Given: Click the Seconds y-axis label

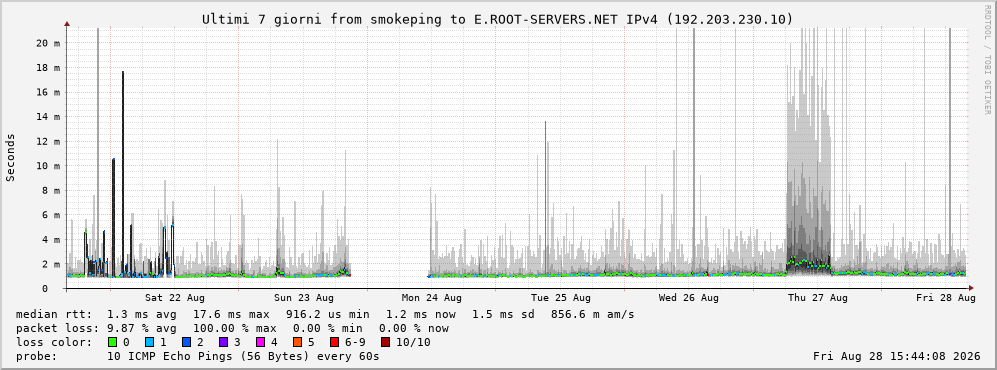Looking at the screenshot, I should [x=11, y=158].
